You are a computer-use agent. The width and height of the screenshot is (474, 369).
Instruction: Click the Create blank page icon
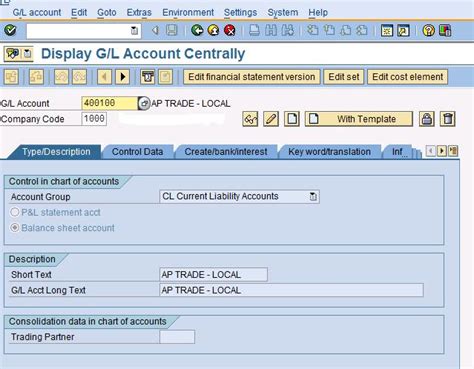click(292, 119)
